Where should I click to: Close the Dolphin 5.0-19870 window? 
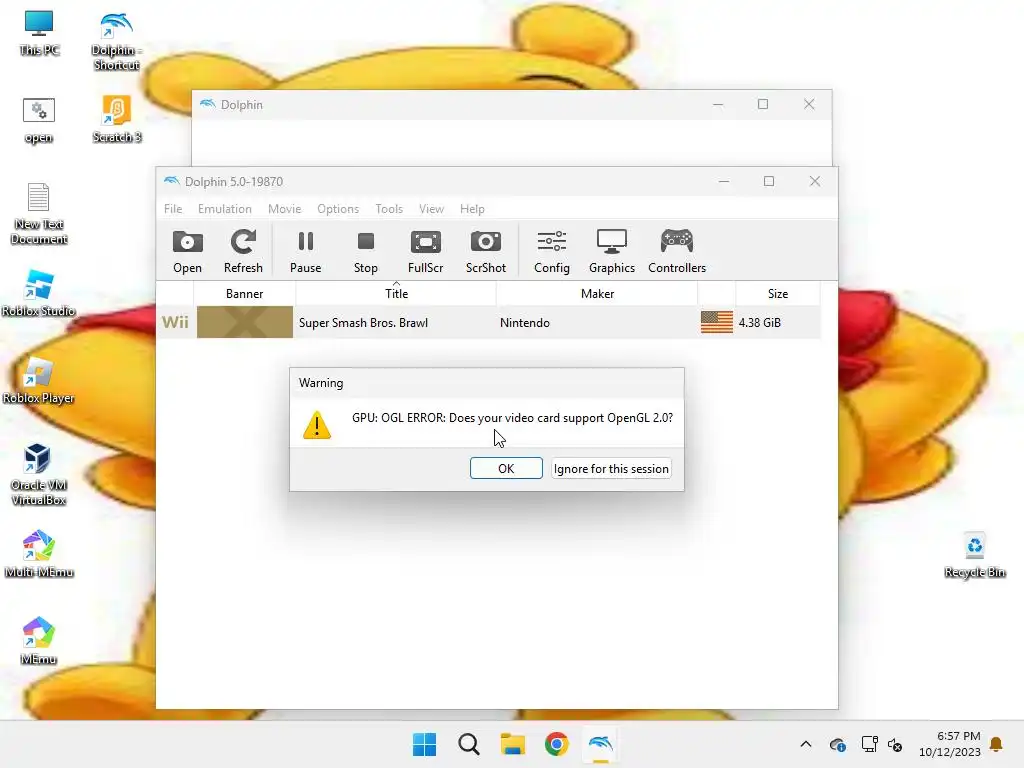tap(814, 182)
